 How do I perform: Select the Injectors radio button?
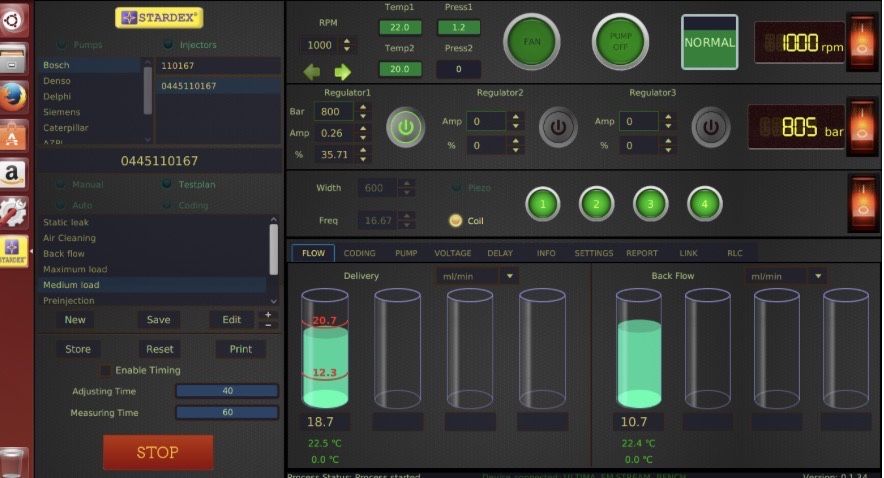tap(167, 45)
